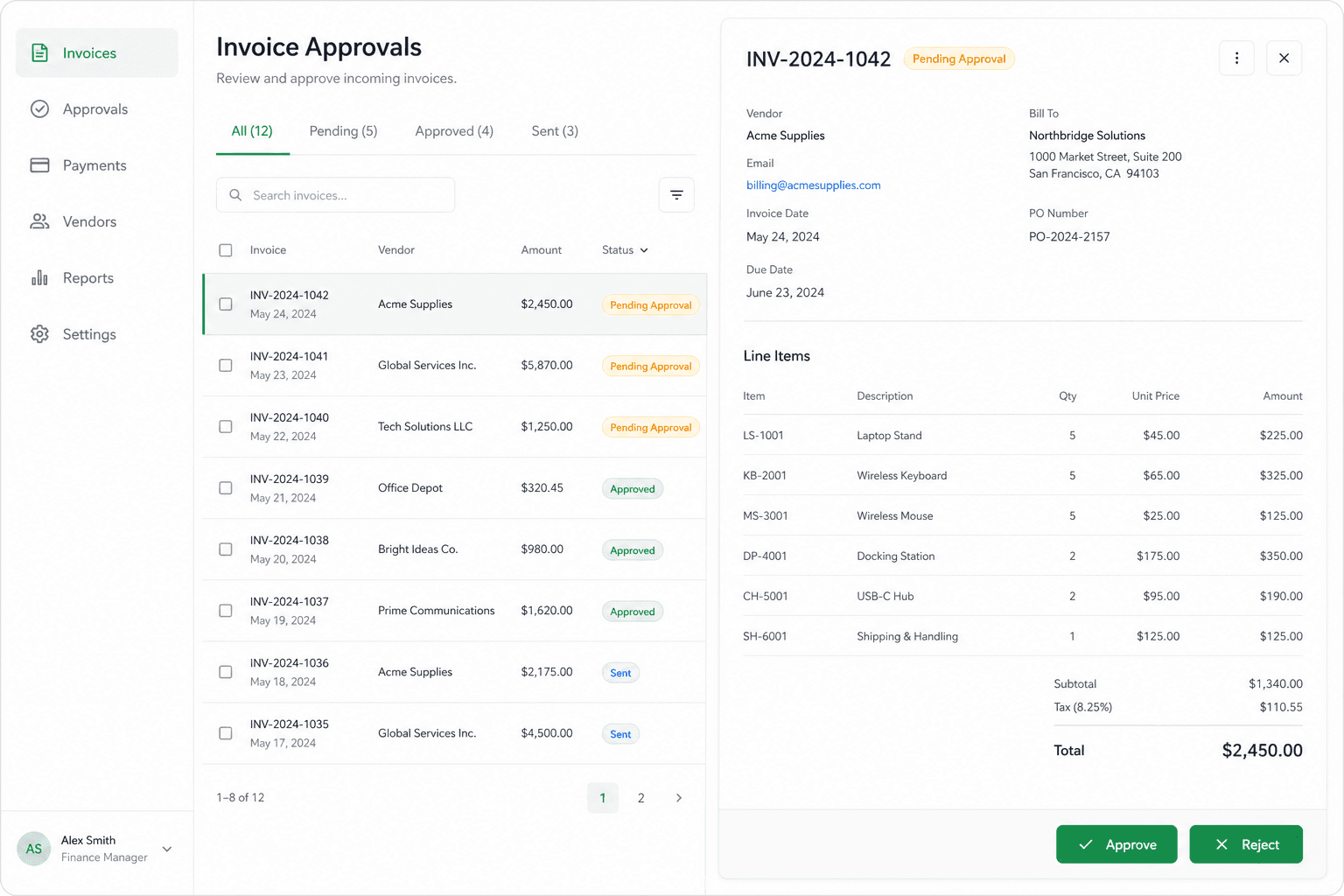Switch to the All (12) tab
The image size is (1344, 896).
[252, 131]
